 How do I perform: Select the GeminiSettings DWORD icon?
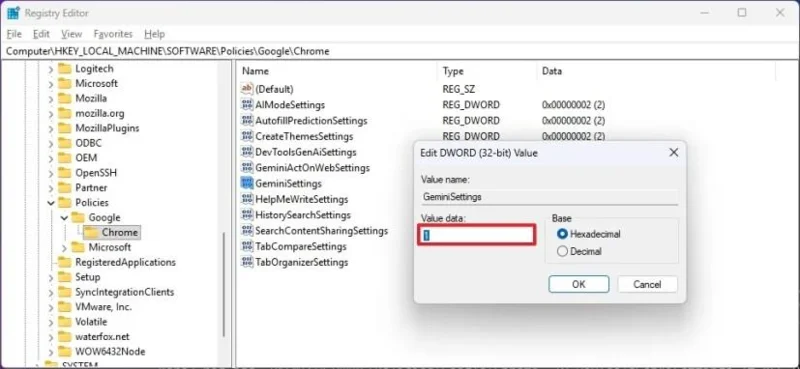click(247, 183)
